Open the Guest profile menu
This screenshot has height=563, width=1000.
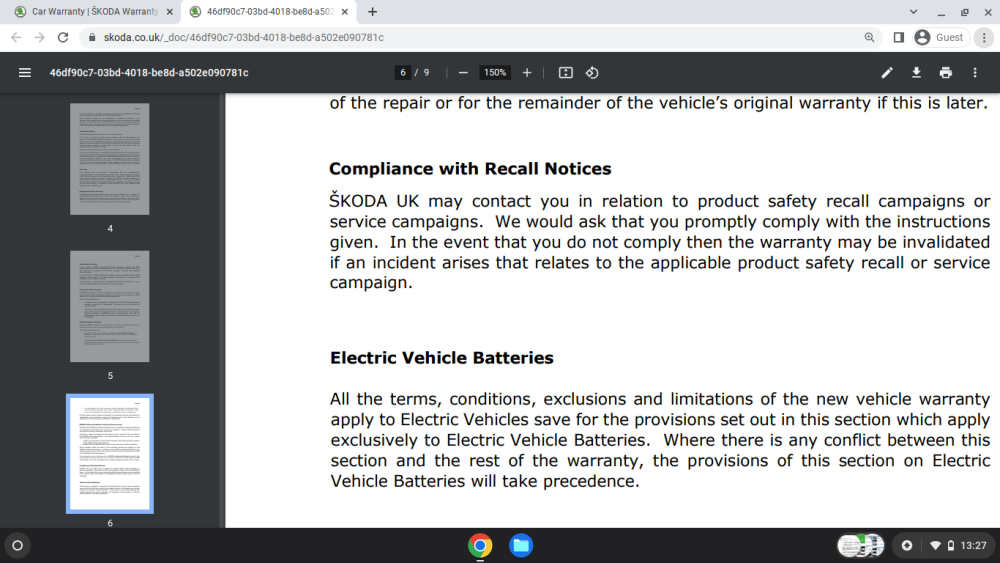pyautogui.click(x=939, y=38)
